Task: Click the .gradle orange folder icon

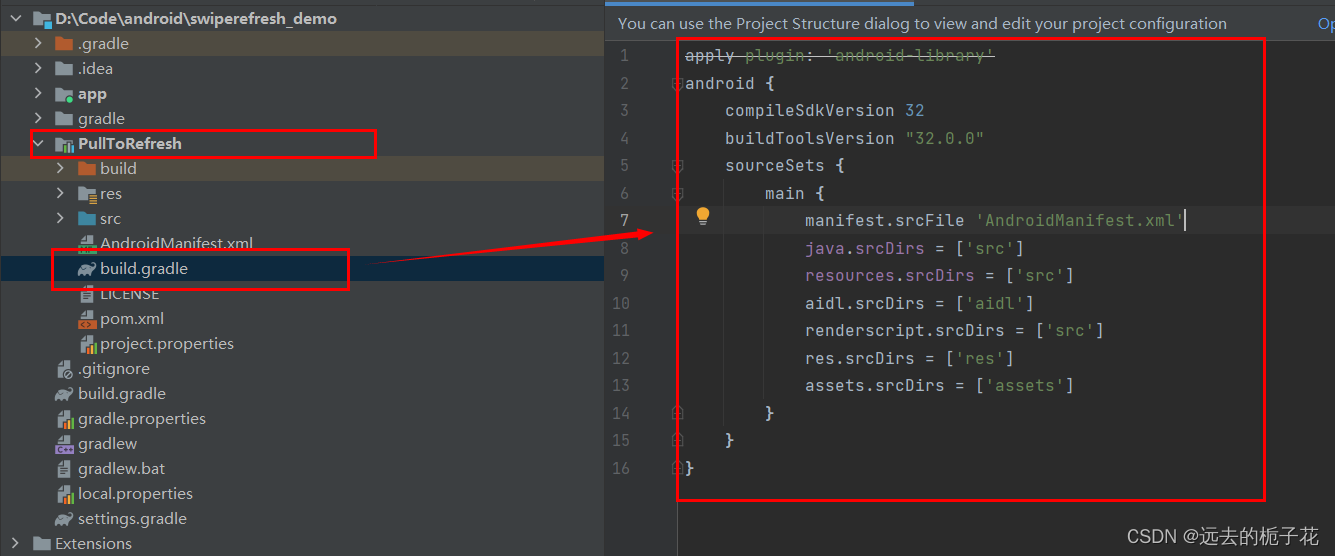Action: click(64, 43)
